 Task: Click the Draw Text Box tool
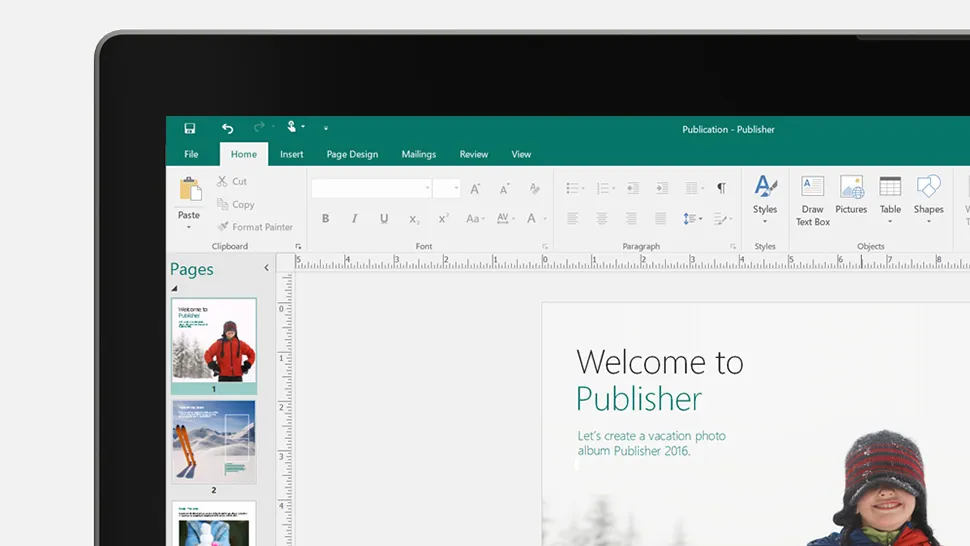coord(813,200)
